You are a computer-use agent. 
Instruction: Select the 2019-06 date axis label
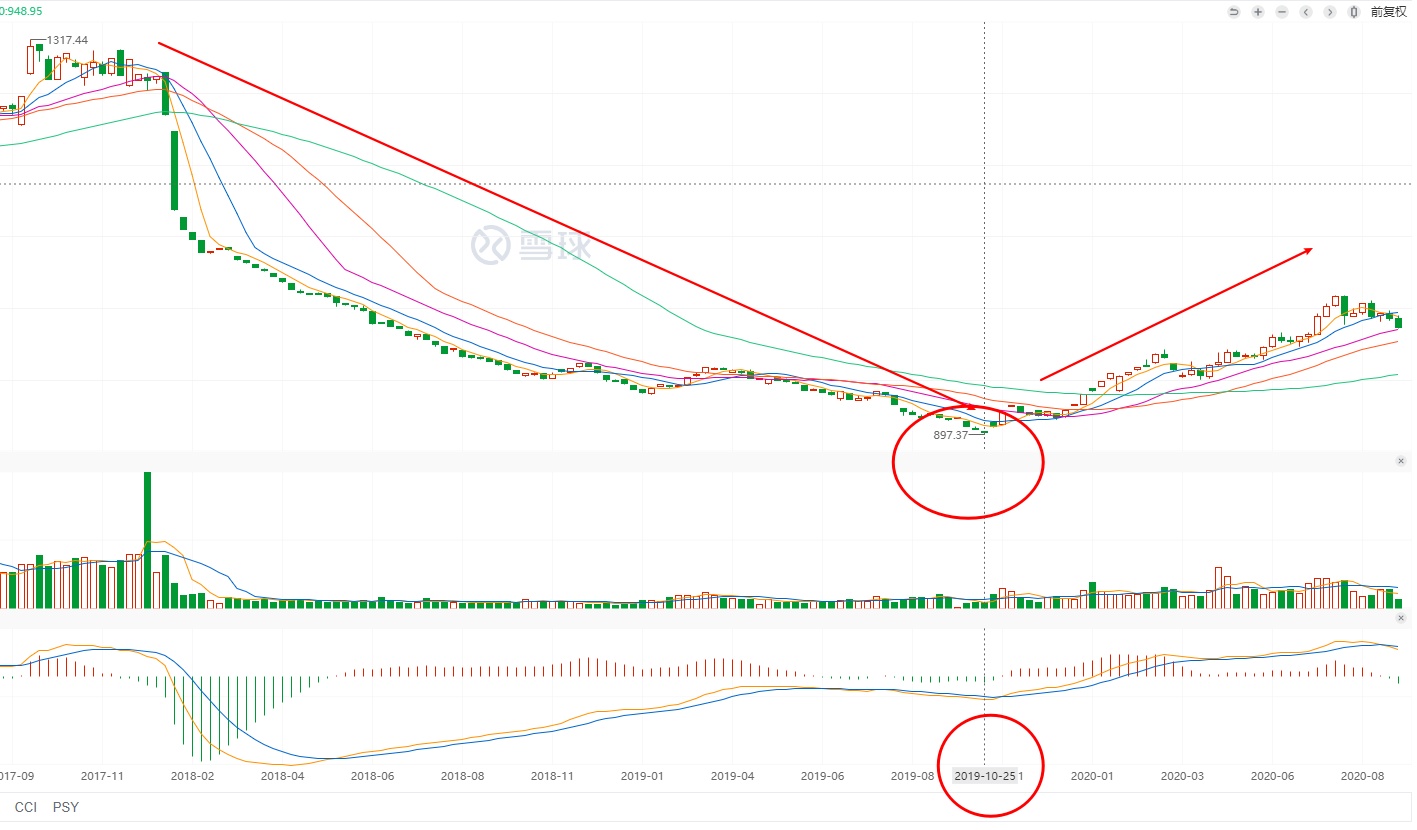822,776
